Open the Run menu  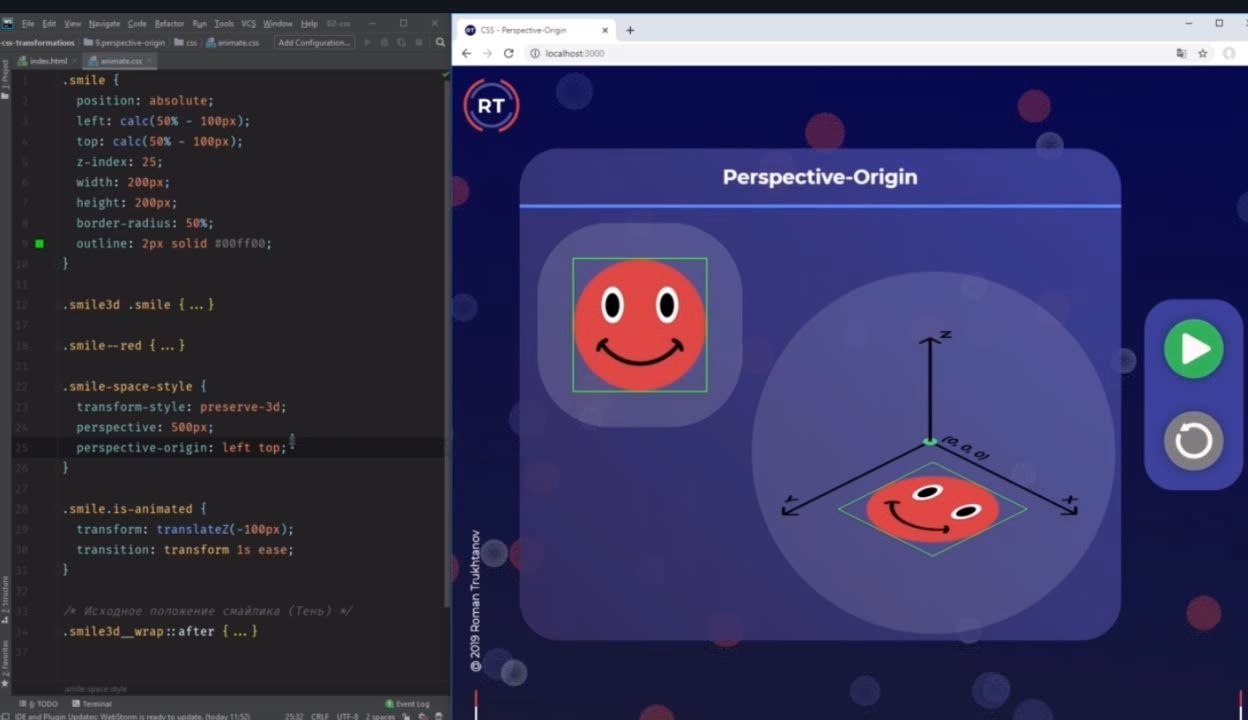tap(199, 23)
